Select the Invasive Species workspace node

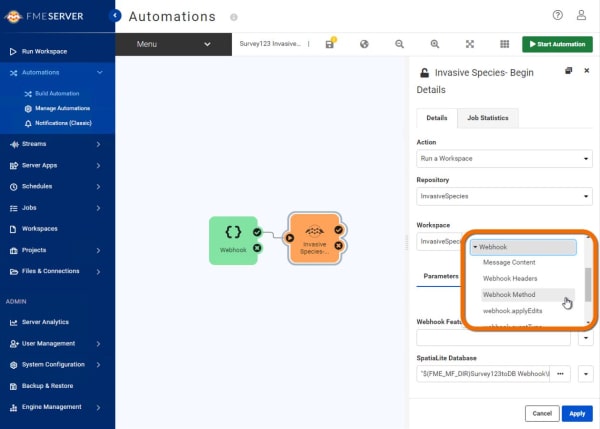[314, 239]
